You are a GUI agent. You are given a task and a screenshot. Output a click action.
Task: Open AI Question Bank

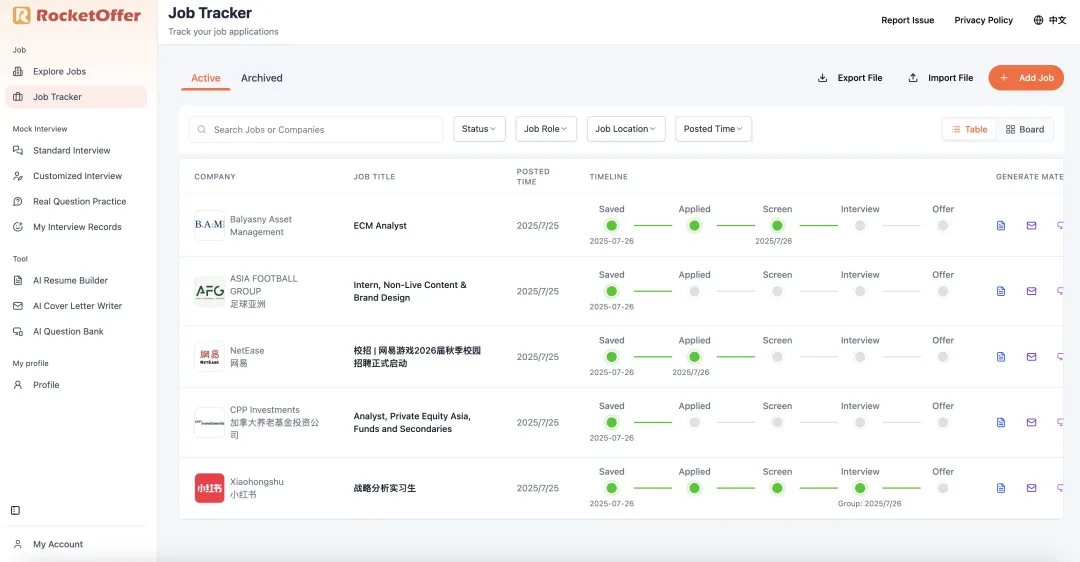click(x=68, y=331)
